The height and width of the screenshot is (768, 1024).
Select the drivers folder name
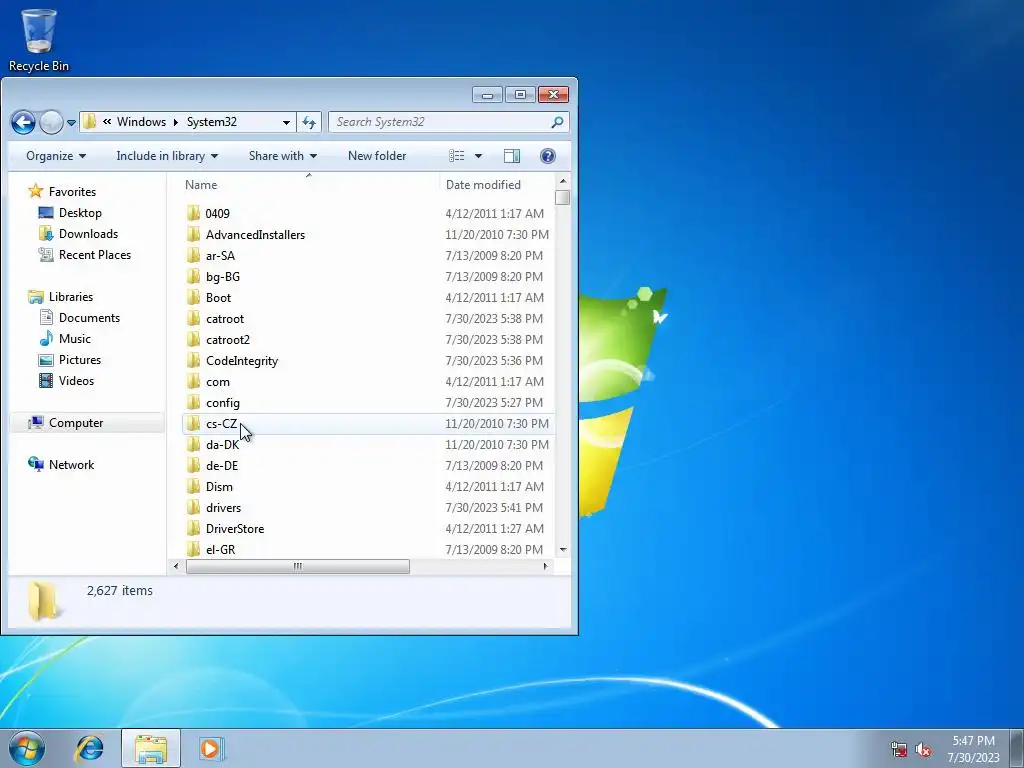pos(223,507)
